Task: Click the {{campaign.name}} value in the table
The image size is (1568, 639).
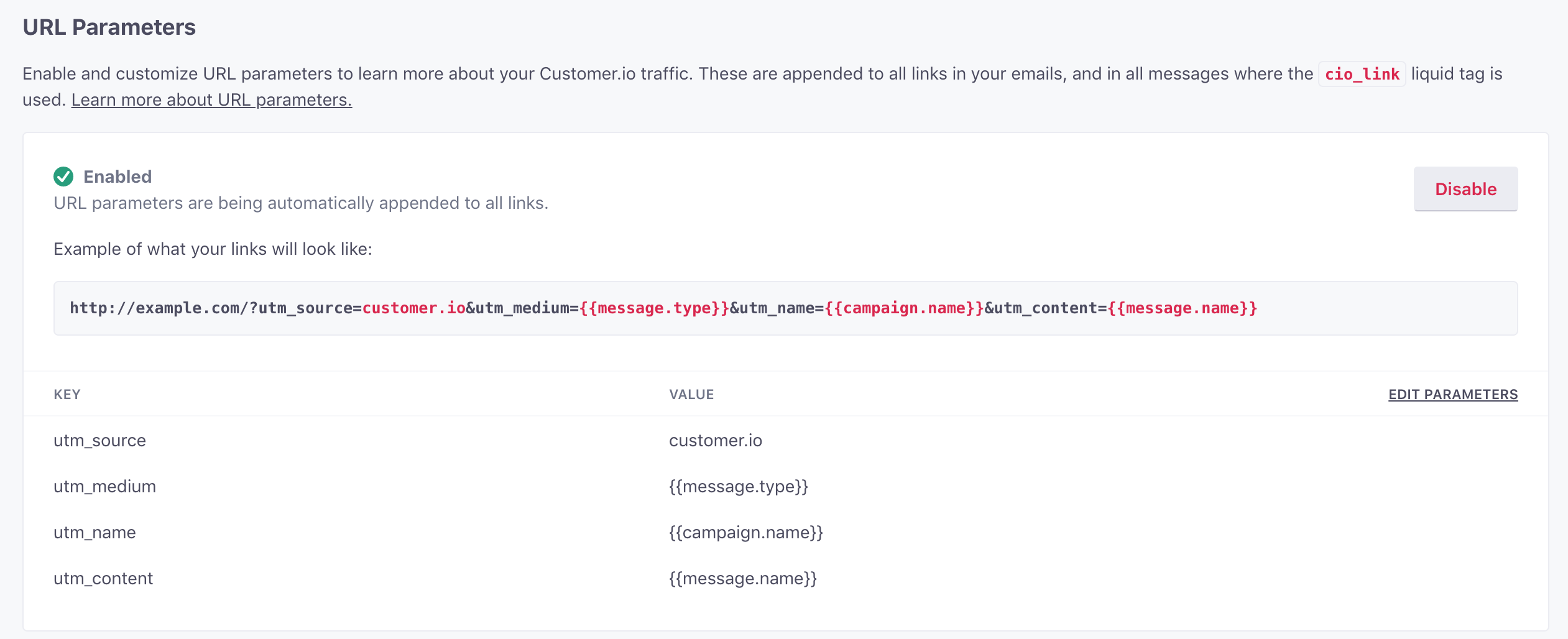Action: pos(745,533)
